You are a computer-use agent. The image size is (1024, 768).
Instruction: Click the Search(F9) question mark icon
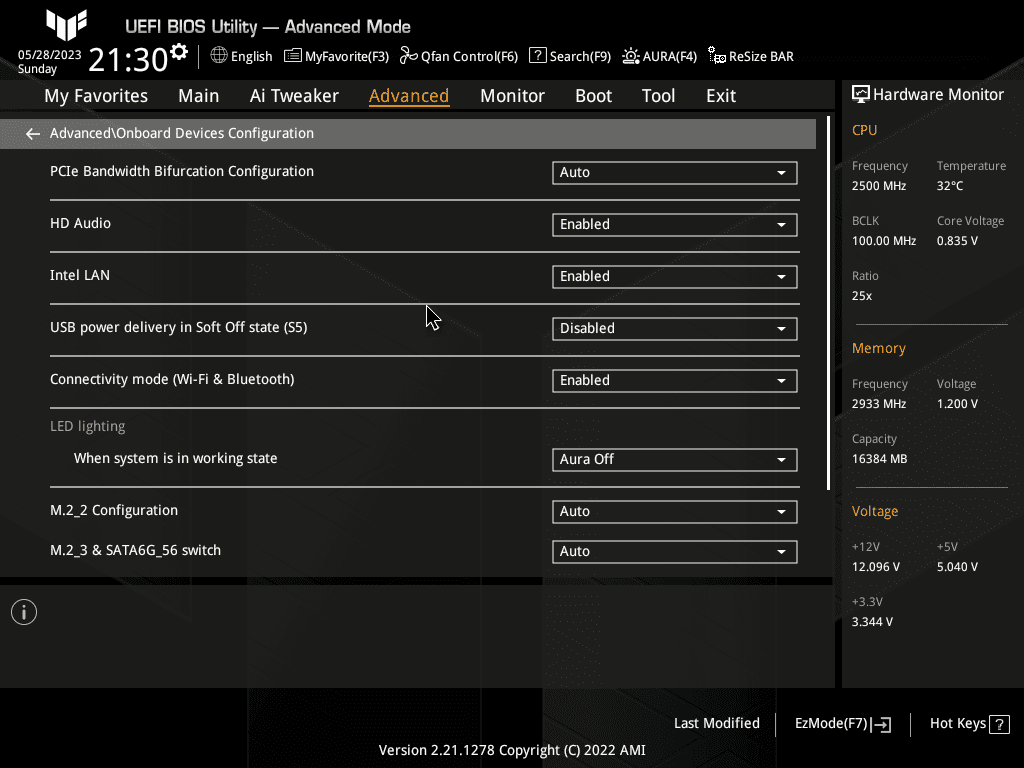[538, 56]
